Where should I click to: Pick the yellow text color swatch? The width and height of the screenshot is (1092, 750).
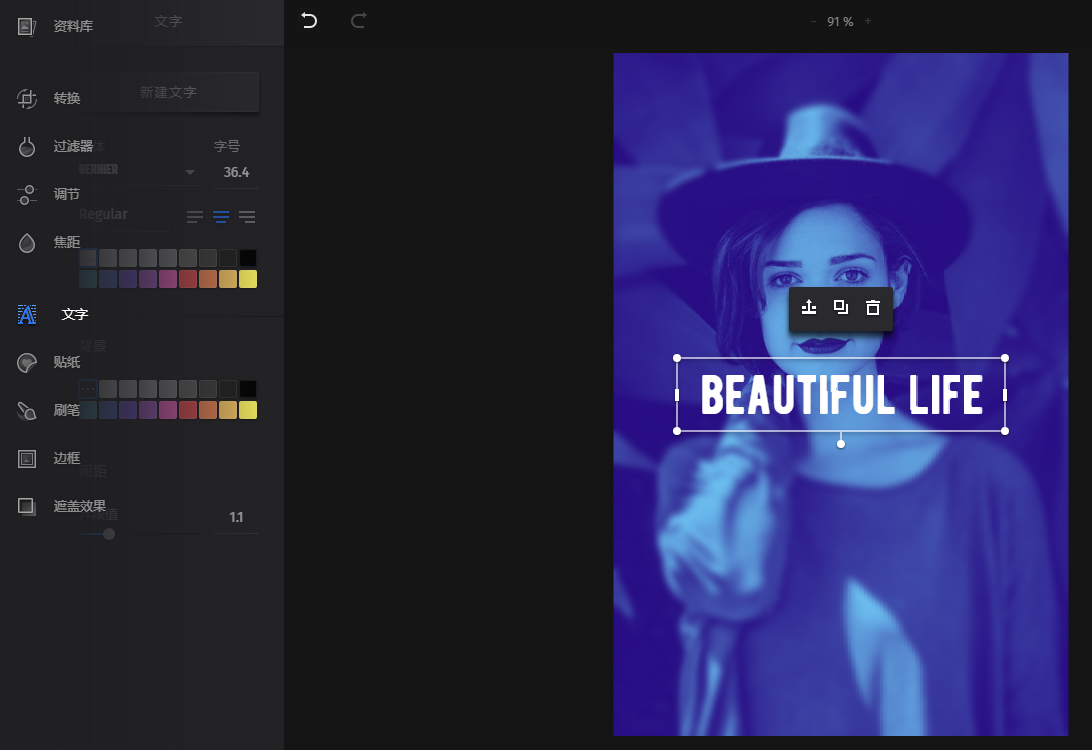click(248, 279)
